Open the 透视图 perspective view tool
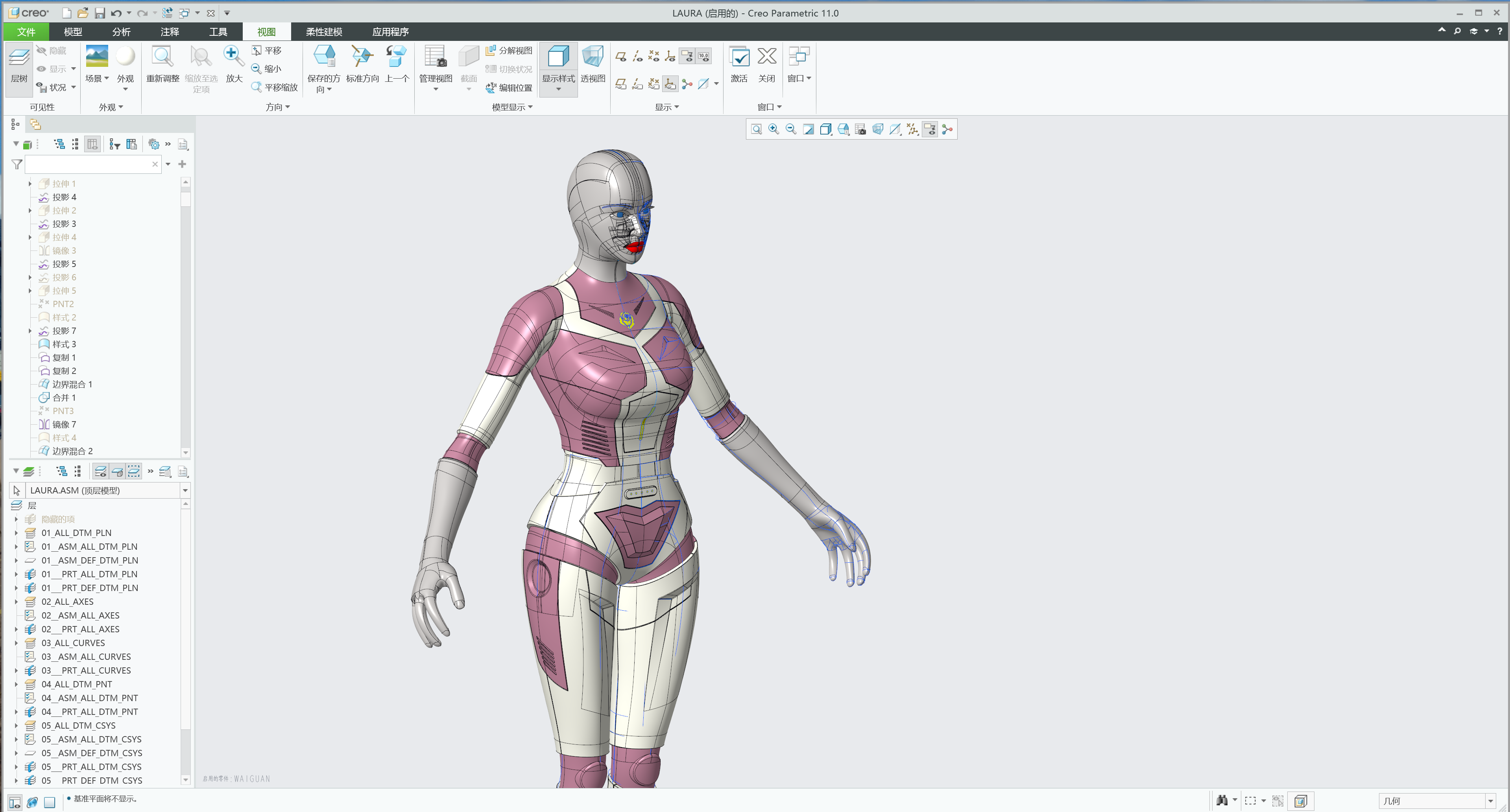 pos(593,64)
